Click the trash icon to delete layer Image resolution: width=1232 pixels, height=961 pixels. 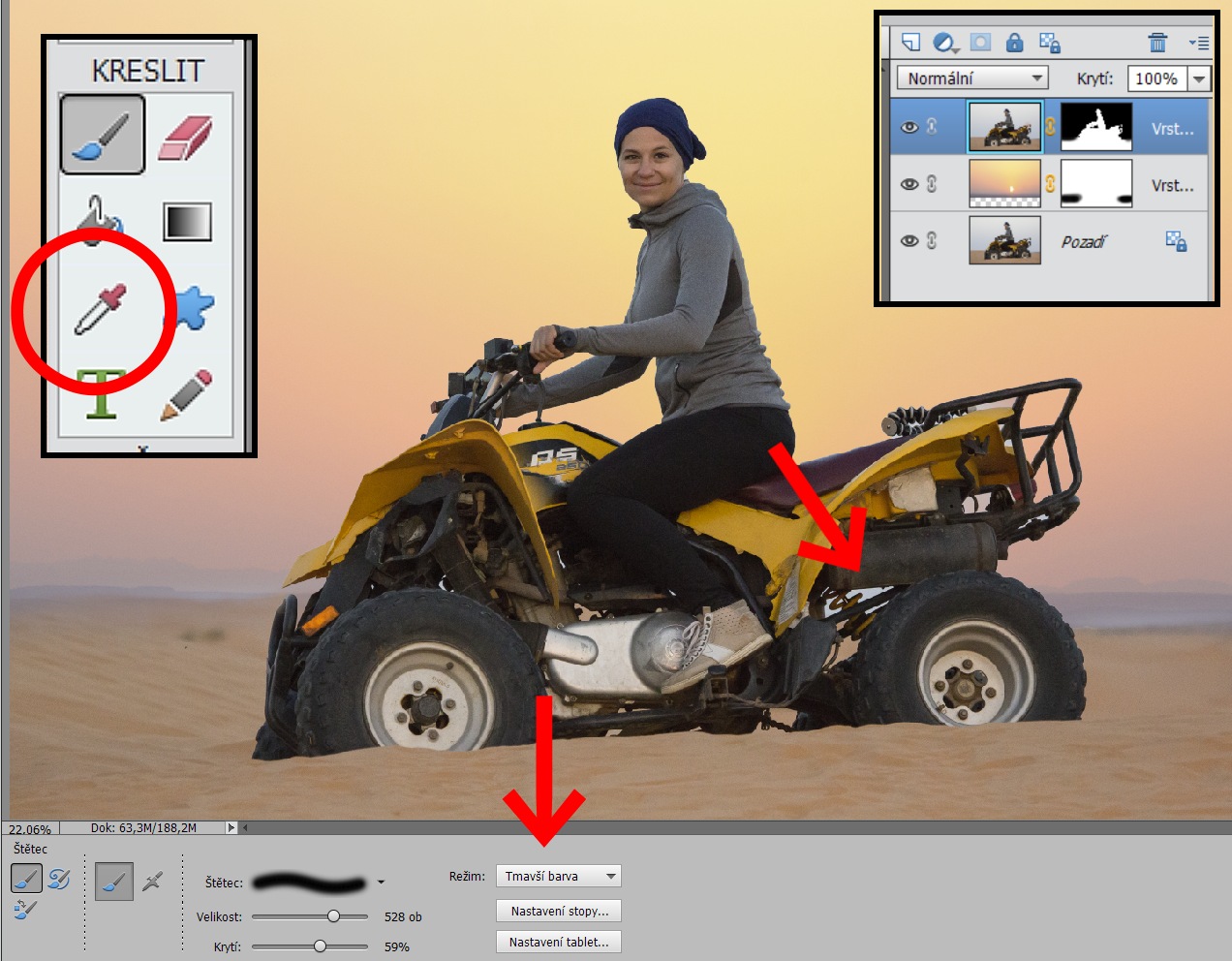pos(1157,43)
